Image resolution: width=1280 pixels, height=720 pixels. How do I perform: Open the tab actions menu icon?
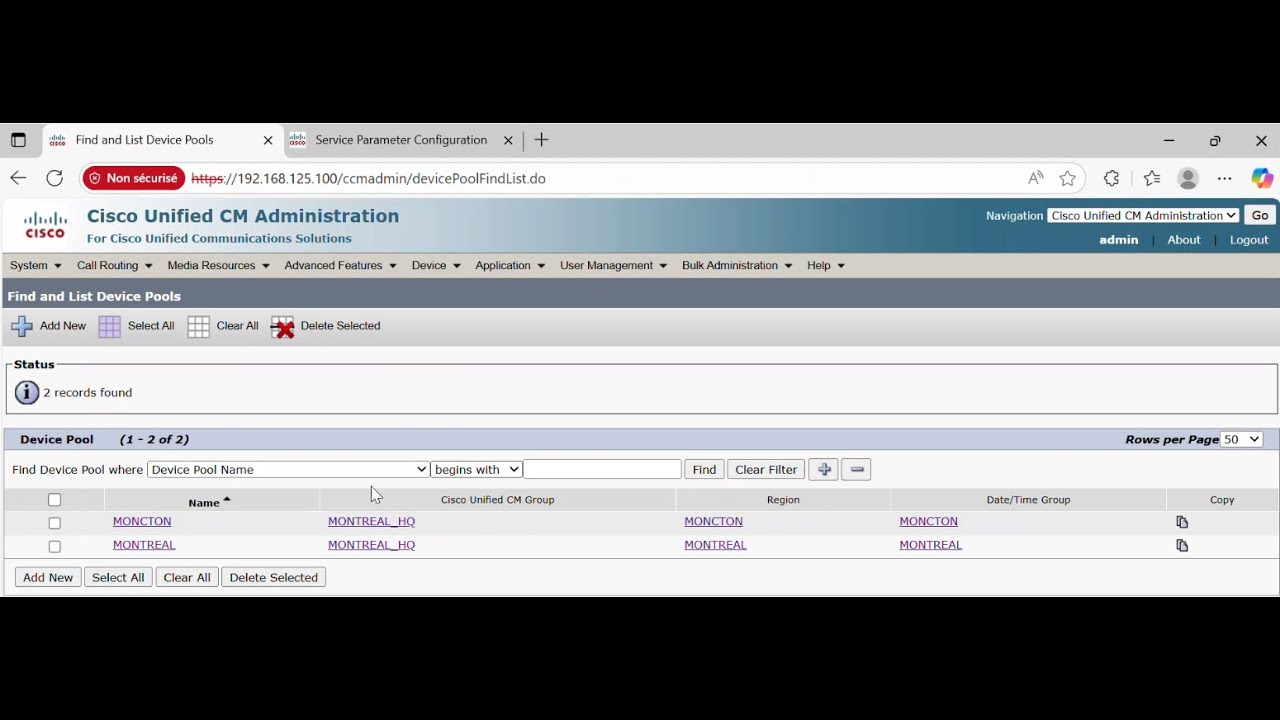tap(18, 141)
